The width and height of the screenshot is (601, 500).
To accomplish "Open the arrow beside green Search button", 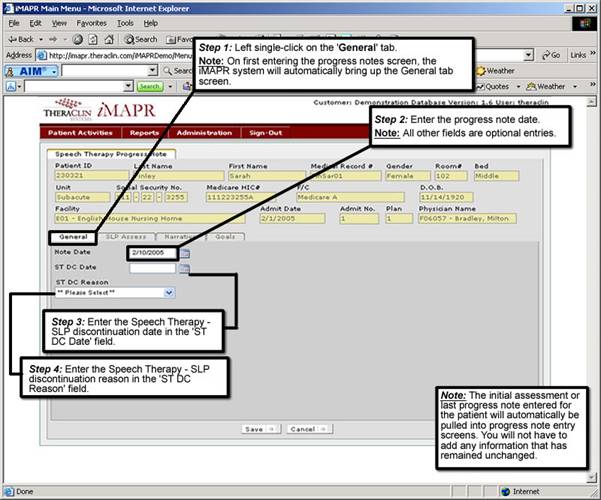I will (170, 87).
